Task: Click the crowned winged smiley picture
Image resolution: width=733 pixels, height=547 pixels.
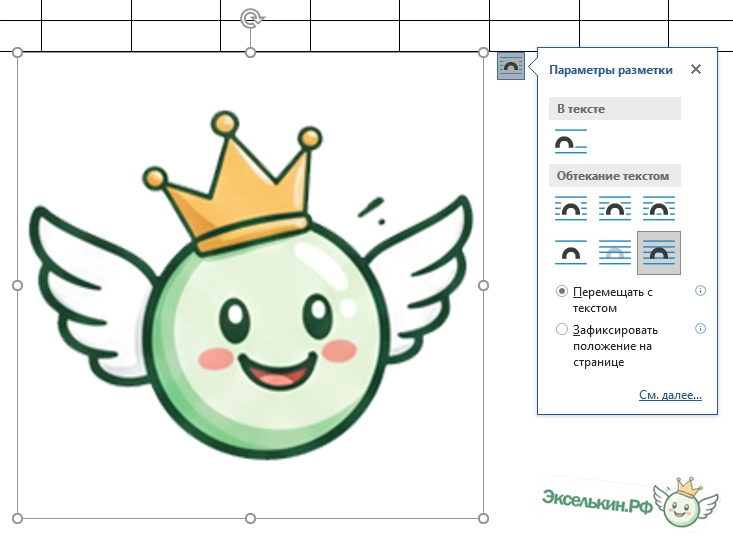Action: pyautogui.click(x=250, y=300)
